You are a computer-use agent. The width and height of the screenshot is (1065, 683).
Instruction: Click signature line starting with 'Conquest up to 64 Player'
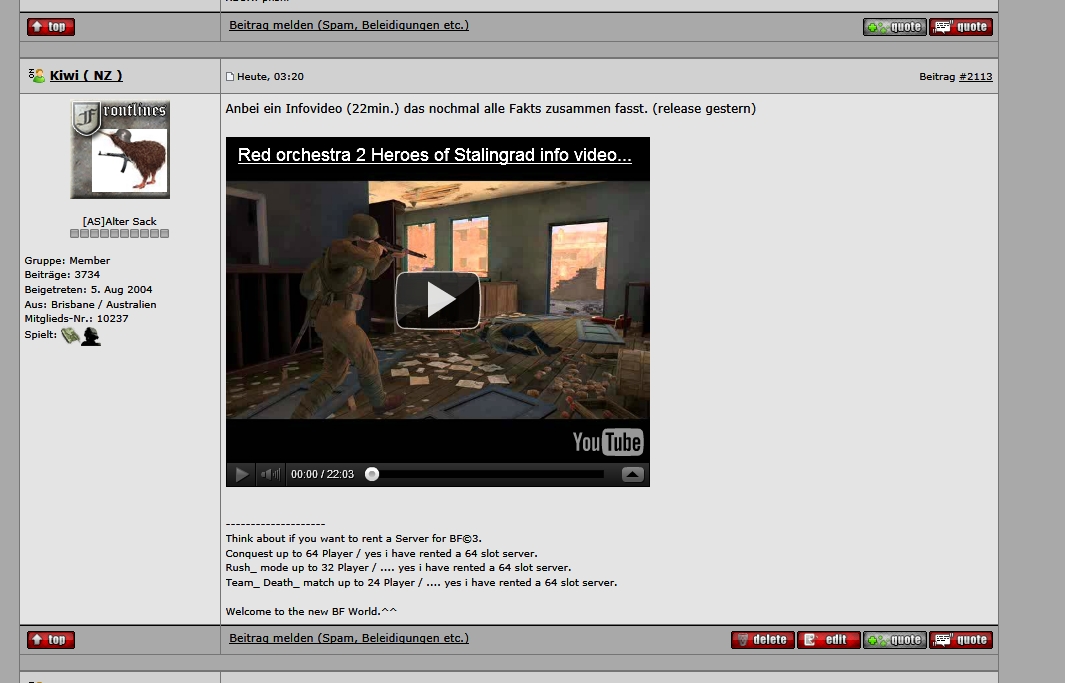point(381,553)
